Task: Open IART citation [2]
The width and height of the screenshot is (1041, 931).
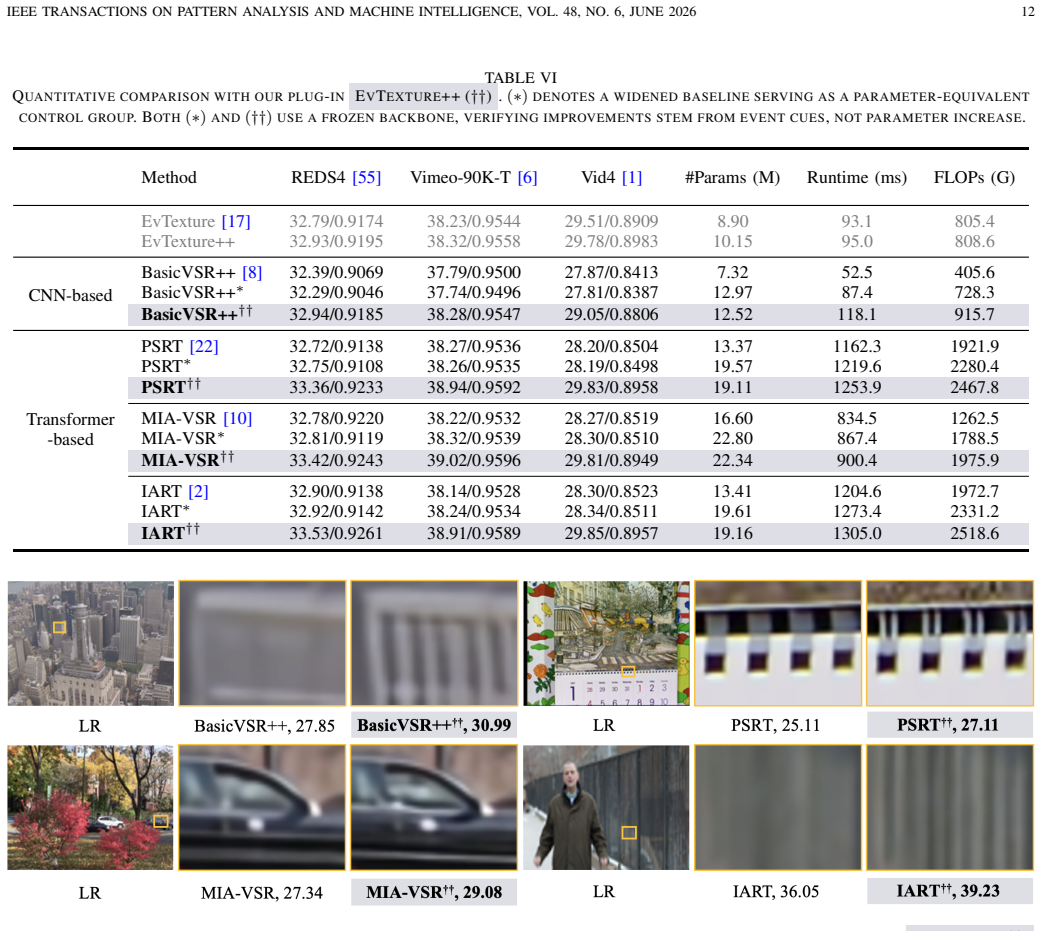Action: tap(199, 491)
